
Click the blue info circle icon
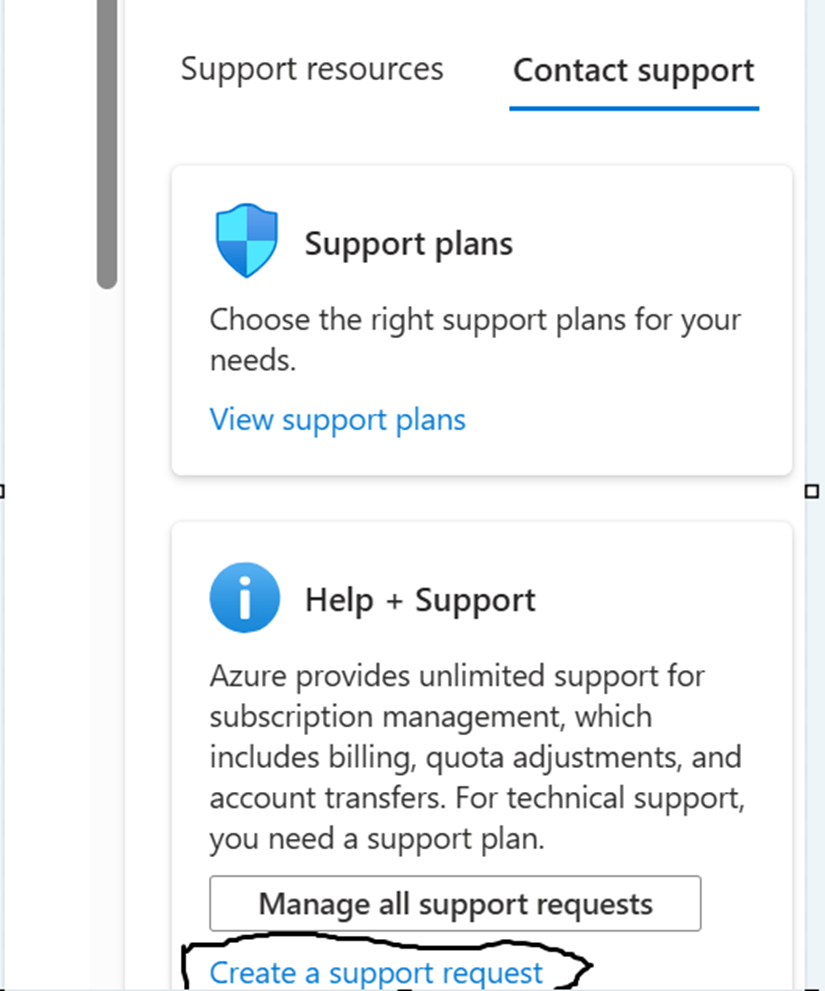click(245, 598)
